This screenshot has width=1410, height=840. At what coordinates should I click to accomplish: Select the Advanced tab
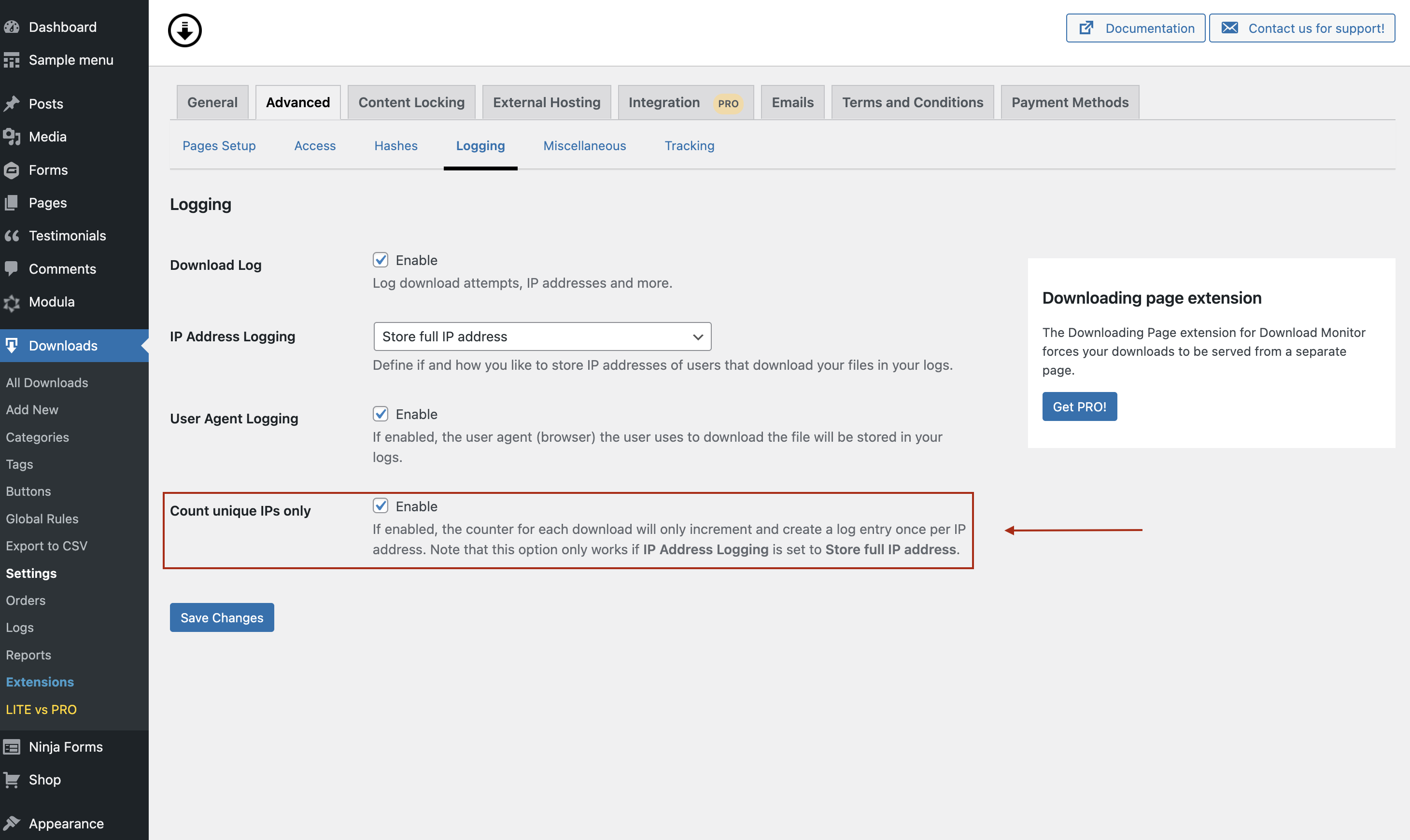coord(298,102)
